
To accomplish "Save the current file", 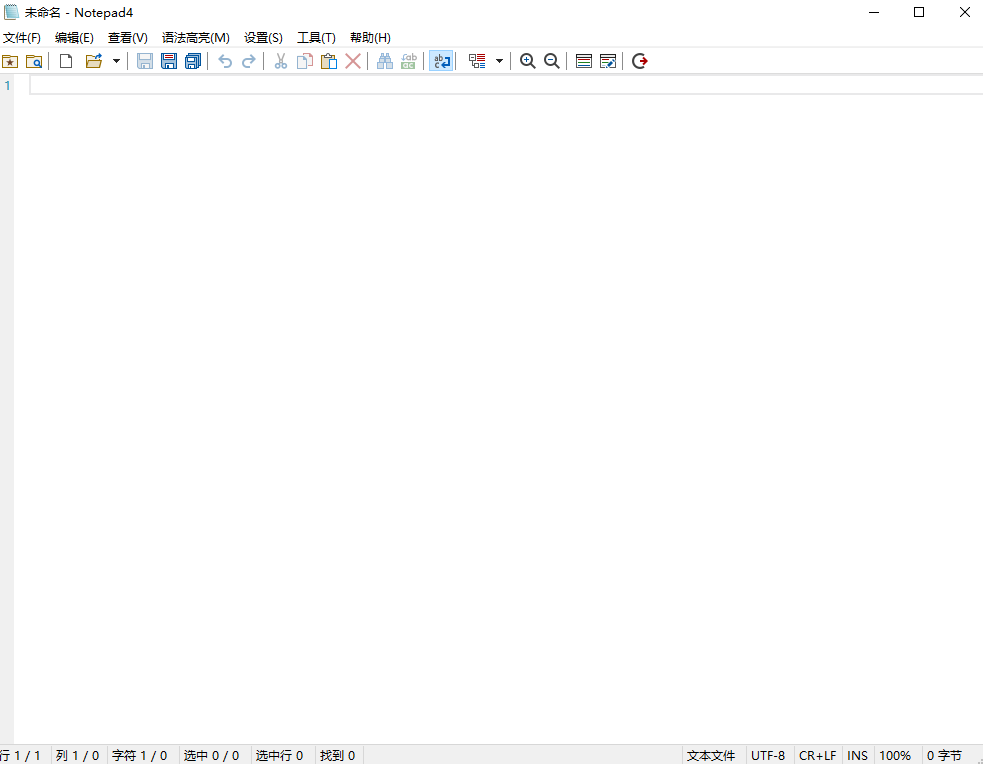I will [145, 61].
